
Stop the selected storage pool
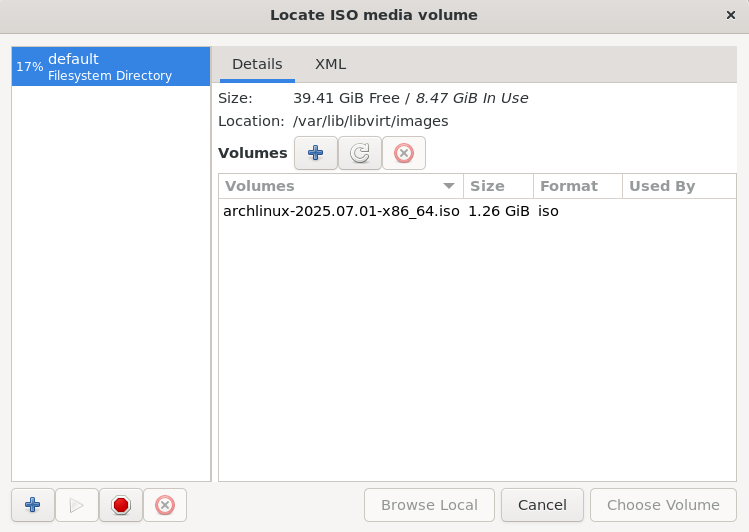click(121, 505)
